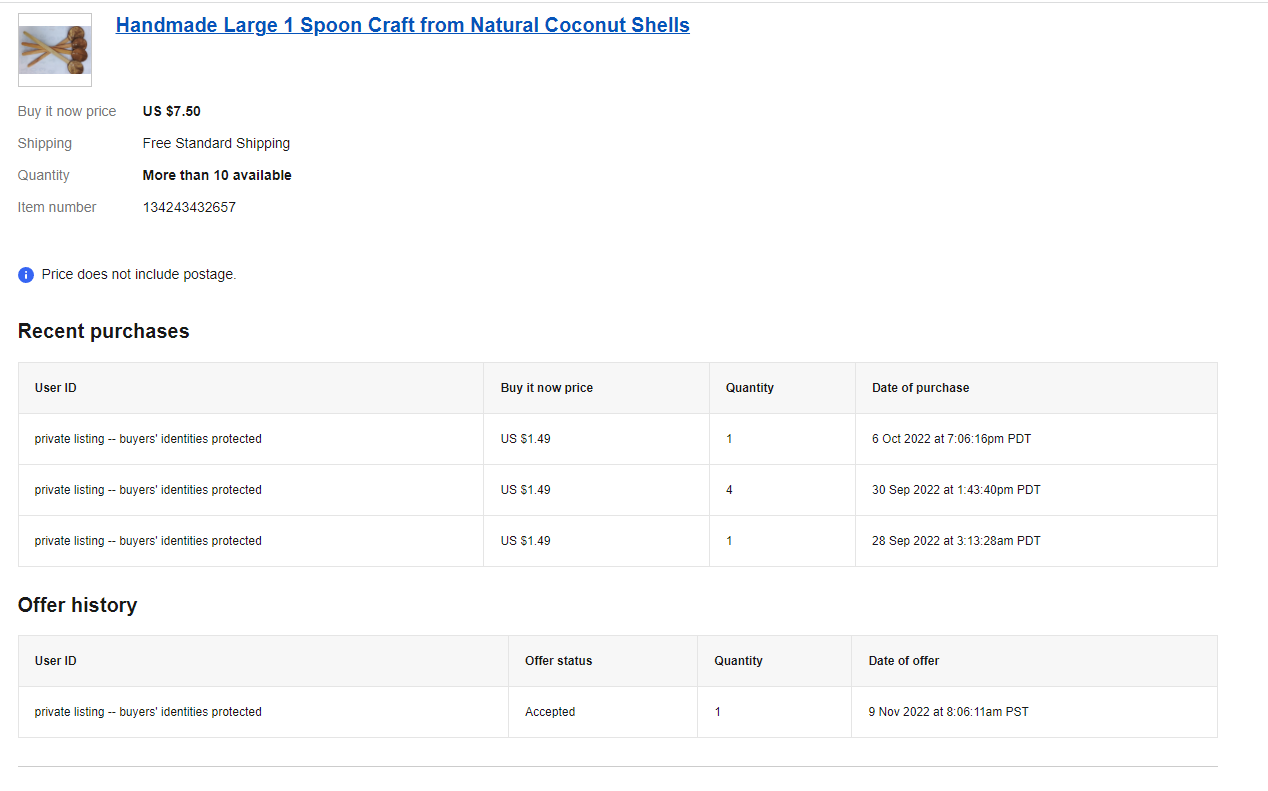Click the Free Standard Shipping text
The width and height of the screenshot is (1268, 791).
[x=216, y=143]
